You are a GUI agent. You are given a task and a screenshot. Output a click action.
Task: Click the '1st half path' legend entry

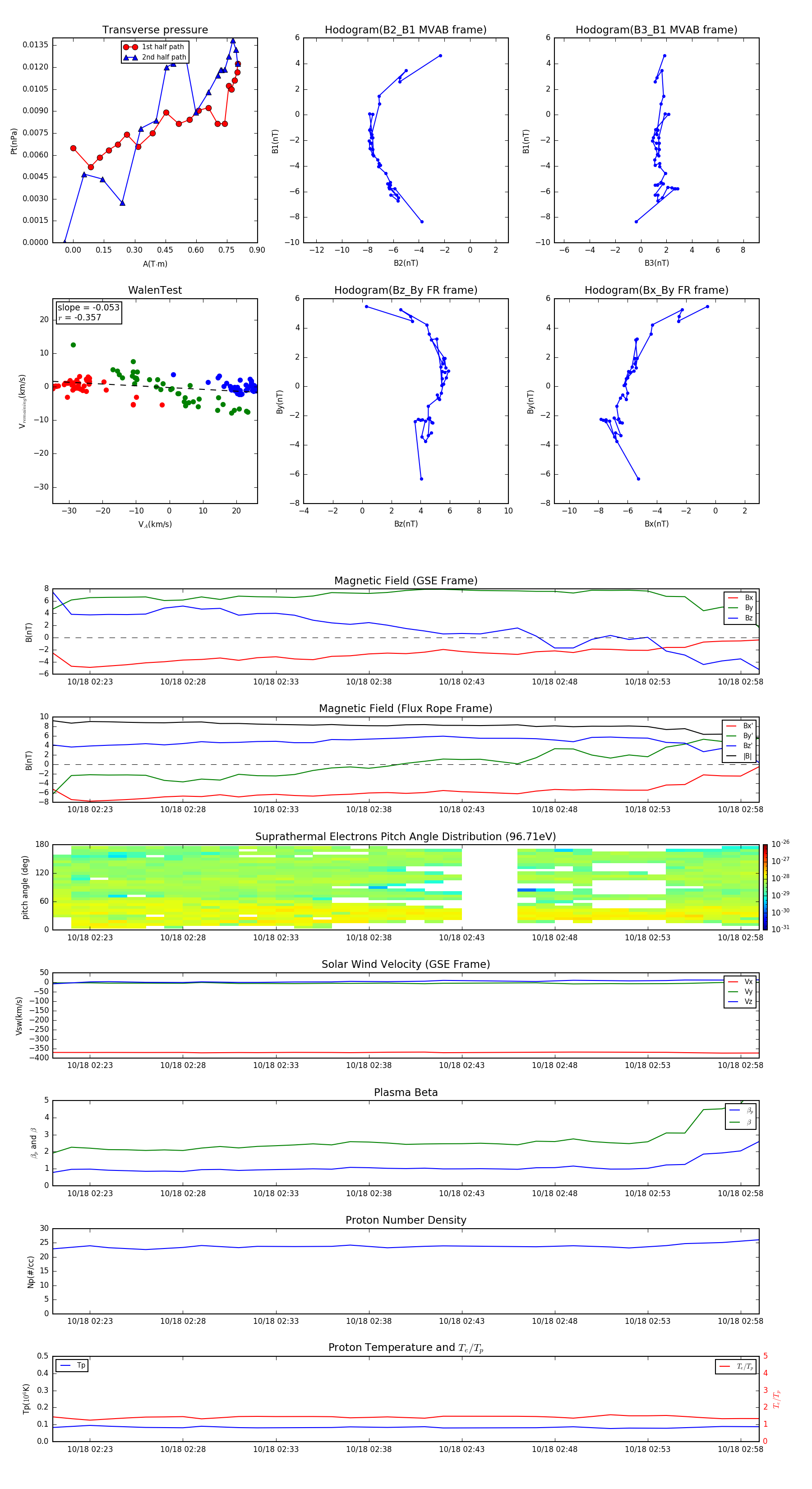coord(154,47)
